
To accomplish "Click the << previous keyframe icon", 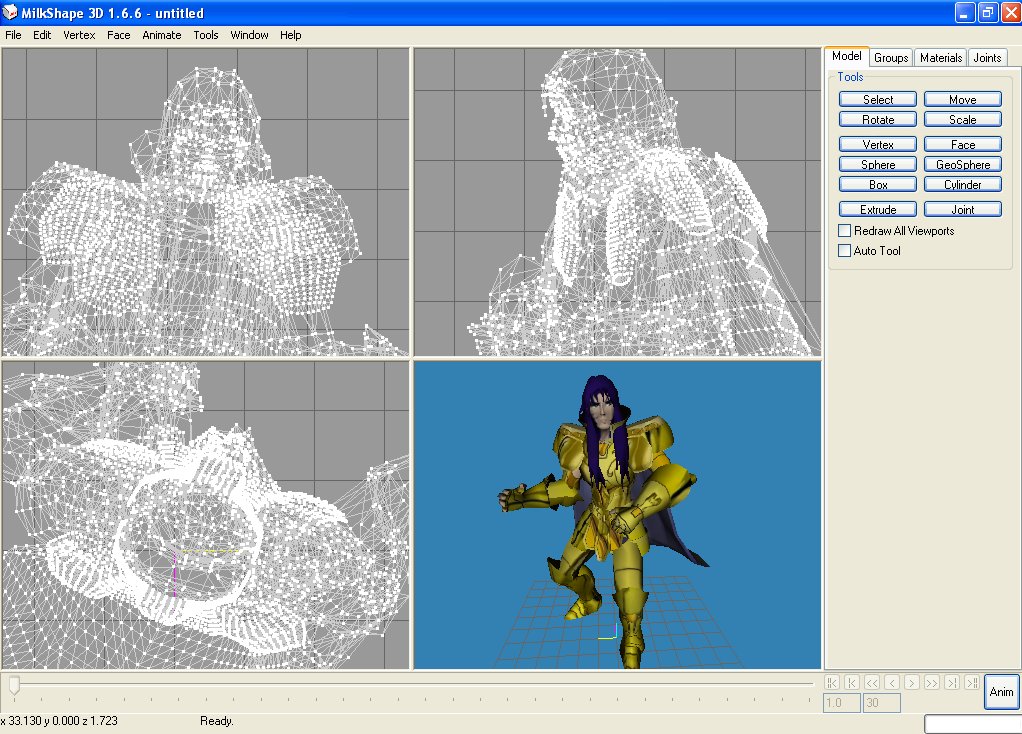I will (x=872, y=683).
